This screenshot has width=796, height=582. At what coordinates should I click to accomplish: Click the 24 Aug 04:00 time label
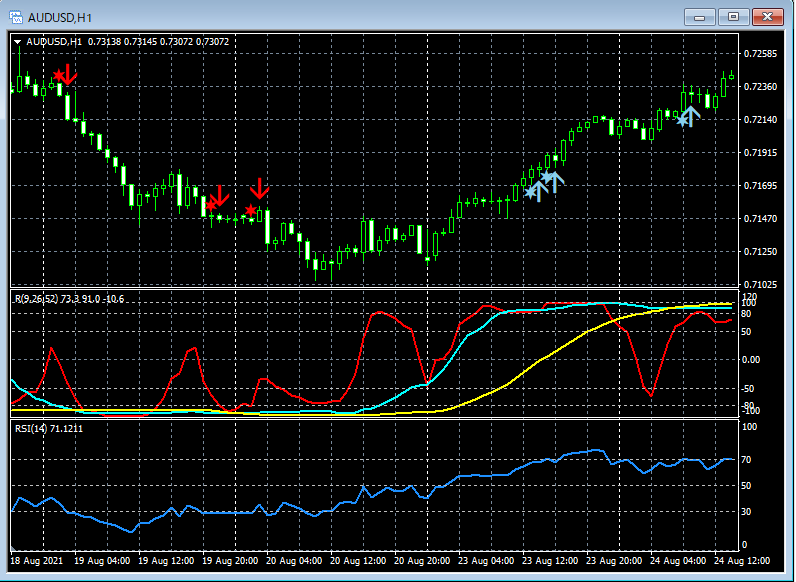[678, 561]
